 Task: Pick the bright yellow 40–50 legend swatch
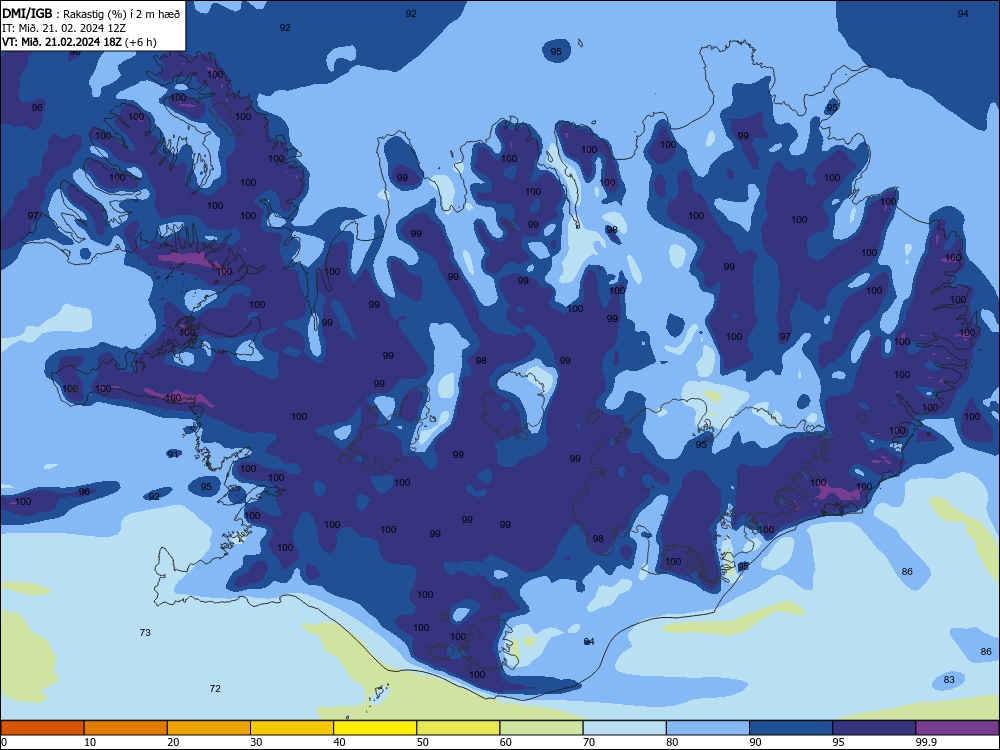coord(375,728)
